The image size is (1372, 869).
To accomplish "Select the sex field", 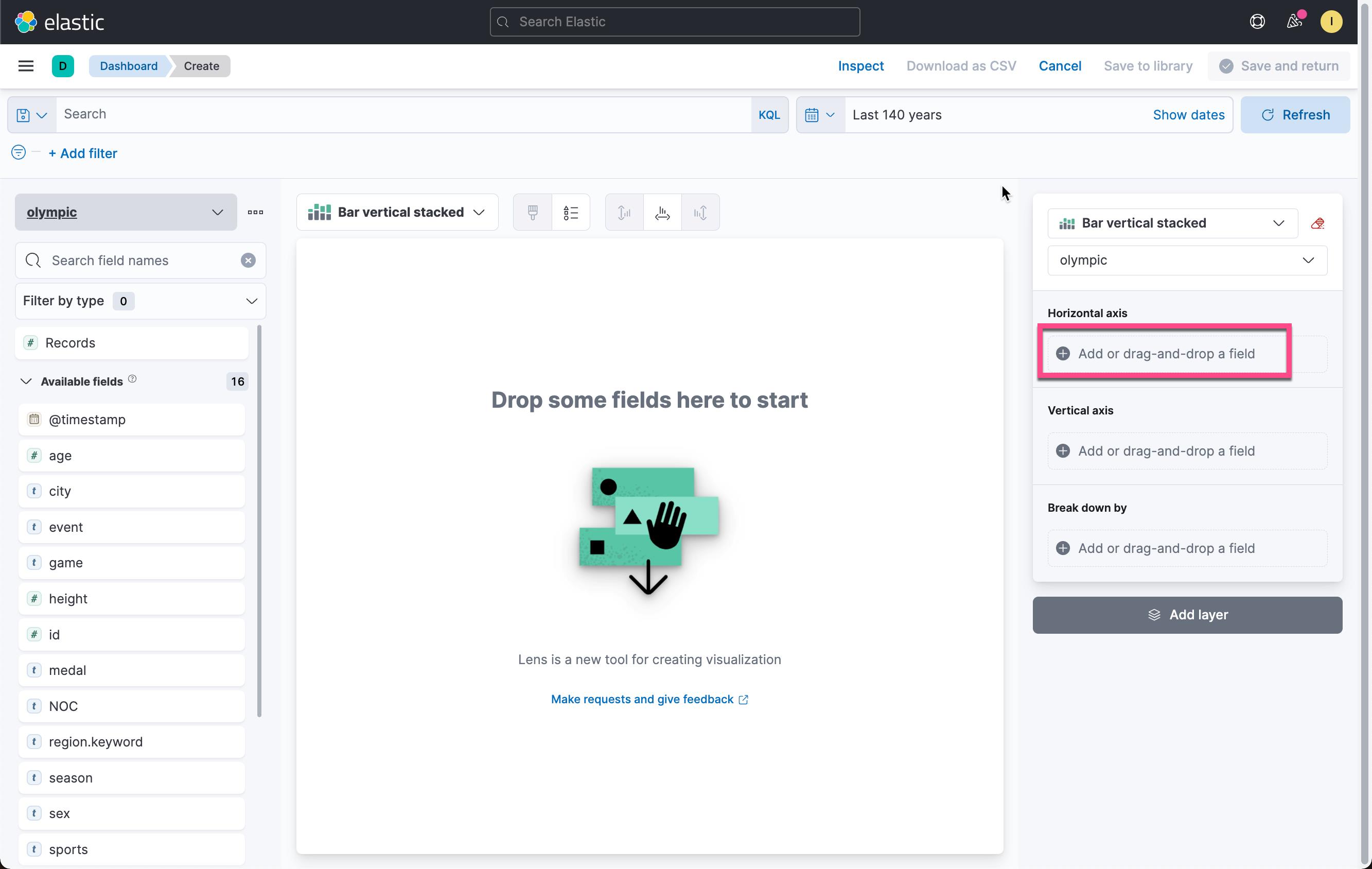I will click(x=132, y=814).
